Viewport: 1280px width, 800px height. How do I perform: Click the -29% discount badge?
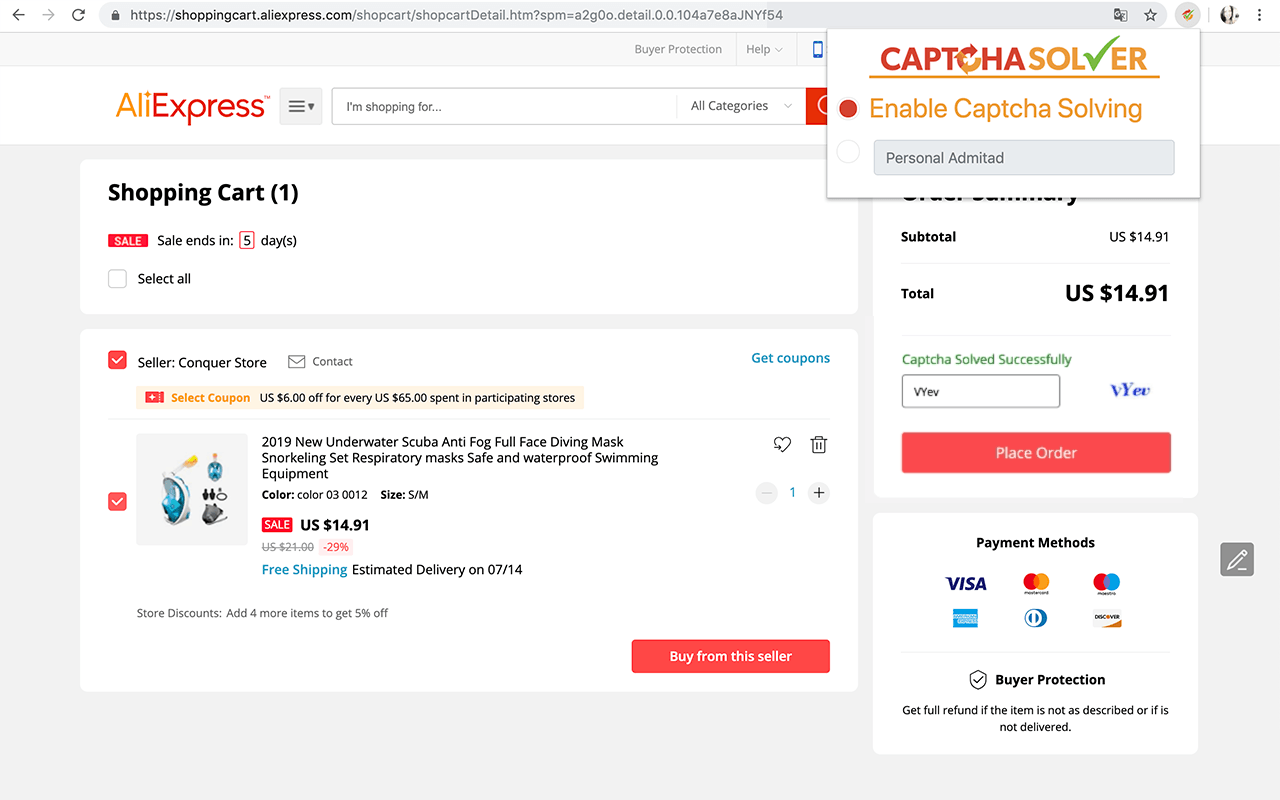(336, 547)
